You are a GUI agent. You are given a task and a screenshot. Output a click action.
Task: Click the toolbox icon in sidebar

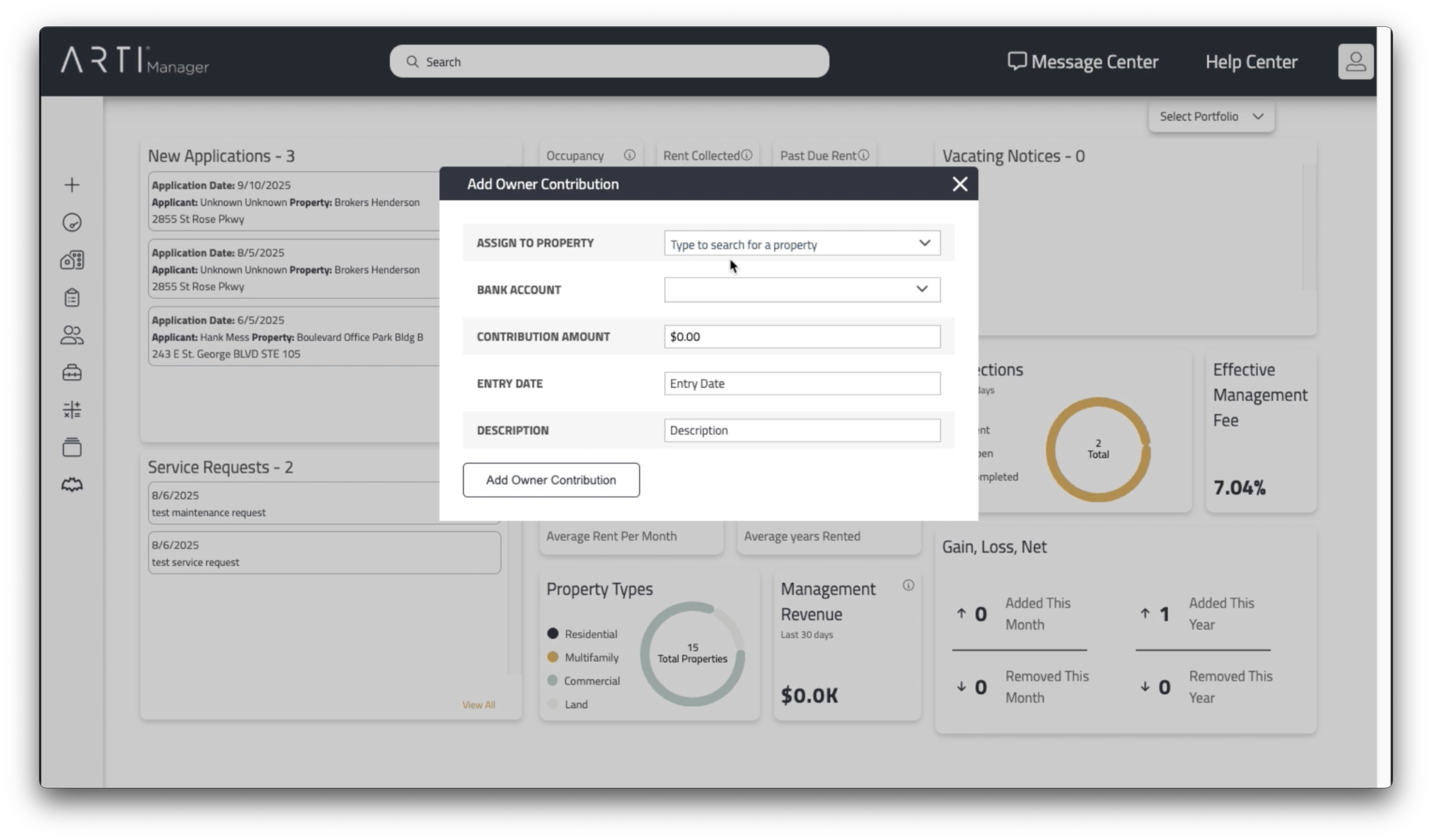pos(72,373)
